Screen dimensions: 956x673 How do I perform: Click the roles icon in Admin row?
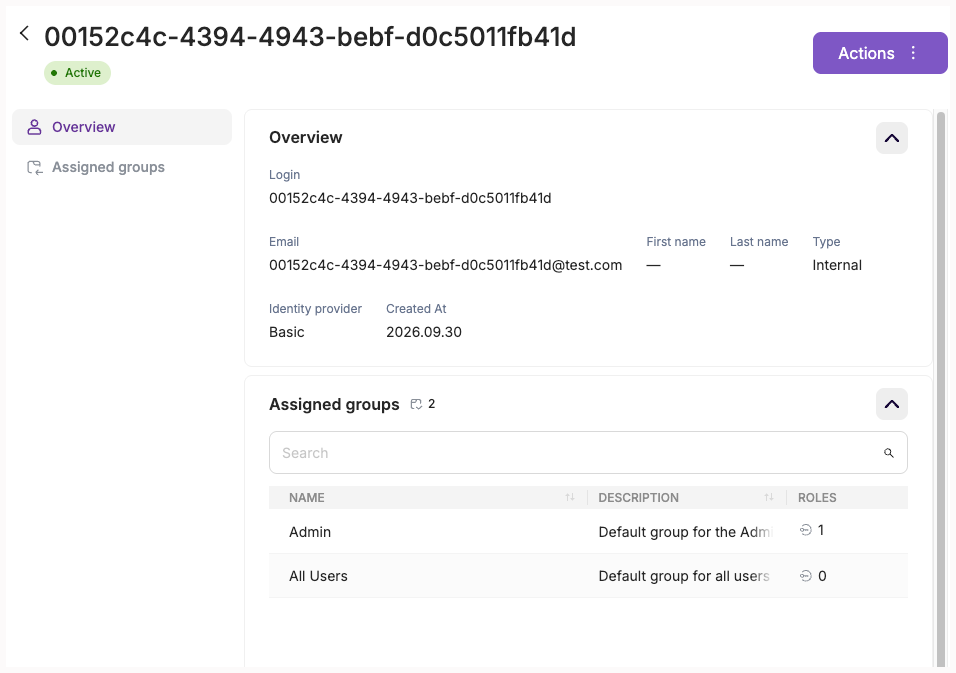[x=805, y=530]
